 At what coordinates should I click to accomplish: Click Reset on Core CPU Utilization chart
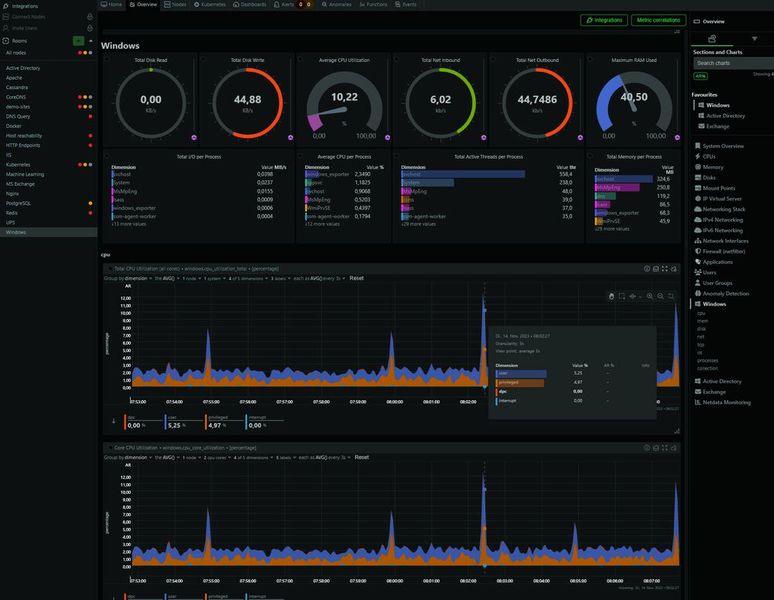coord(361,457)
